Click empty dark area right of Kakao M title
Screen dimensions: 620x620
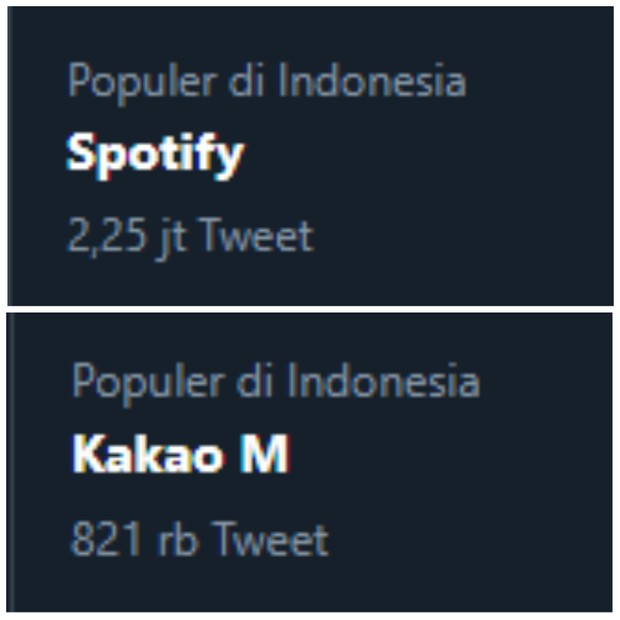coord(450,456)
